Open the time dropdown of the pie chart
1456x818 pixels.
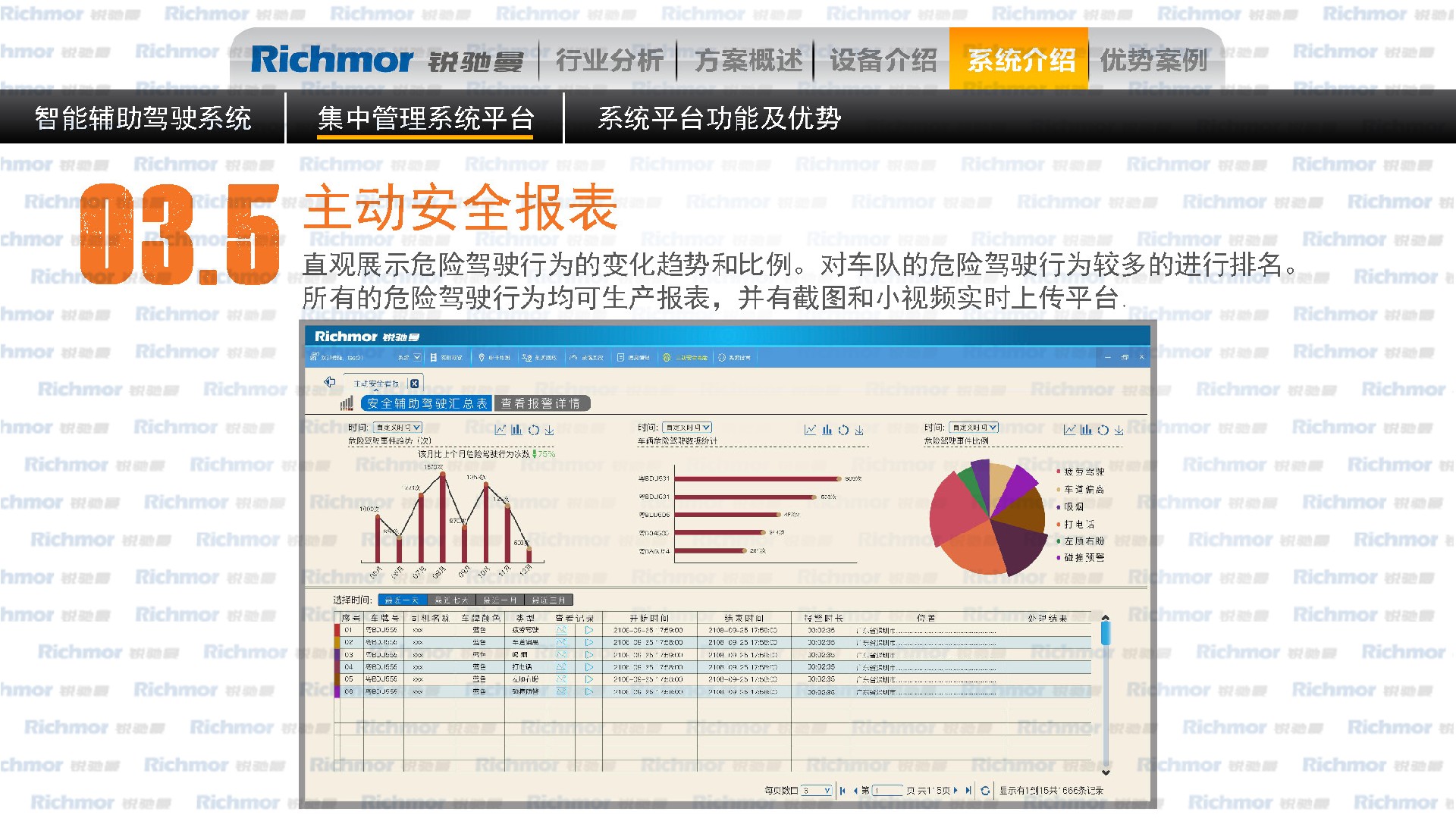click(974, 428)
